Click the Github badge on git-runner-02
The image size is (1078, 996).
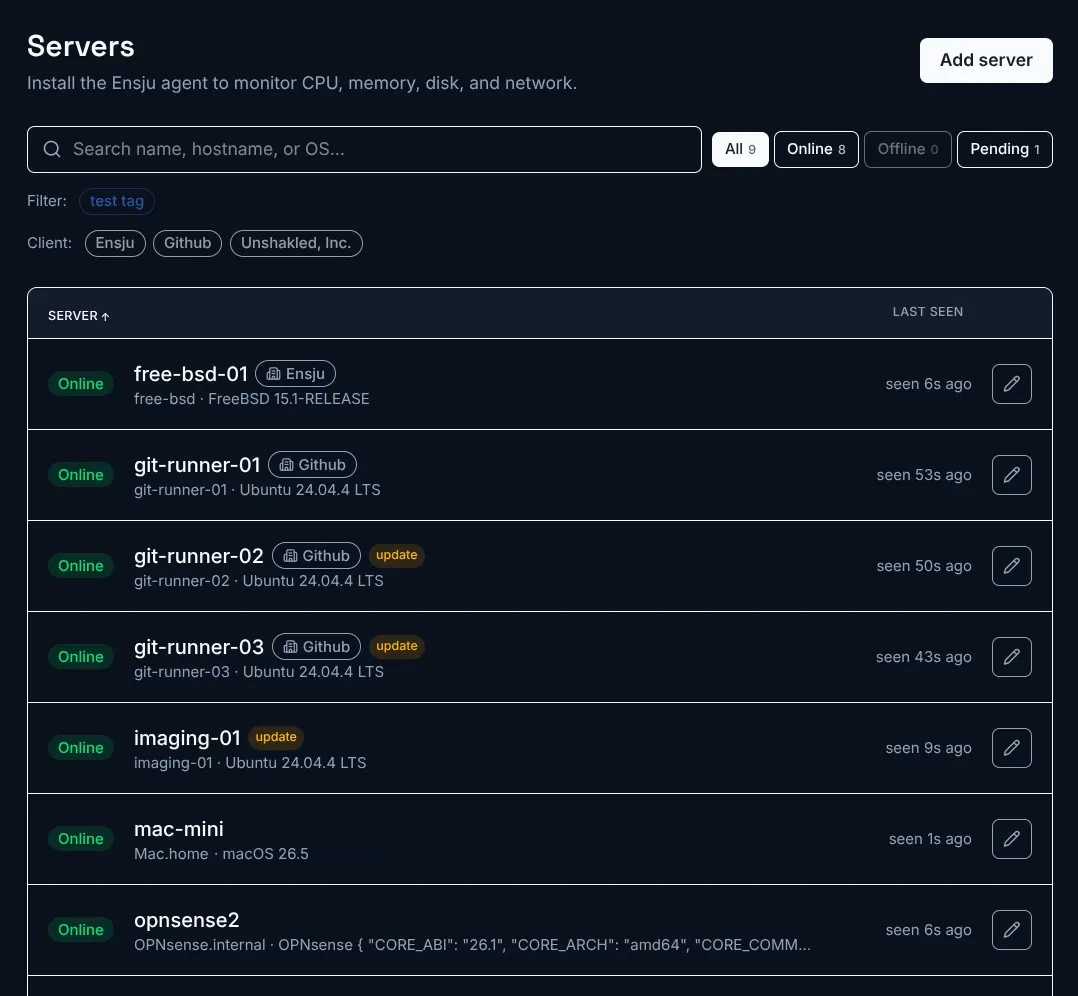click(316, 555)
